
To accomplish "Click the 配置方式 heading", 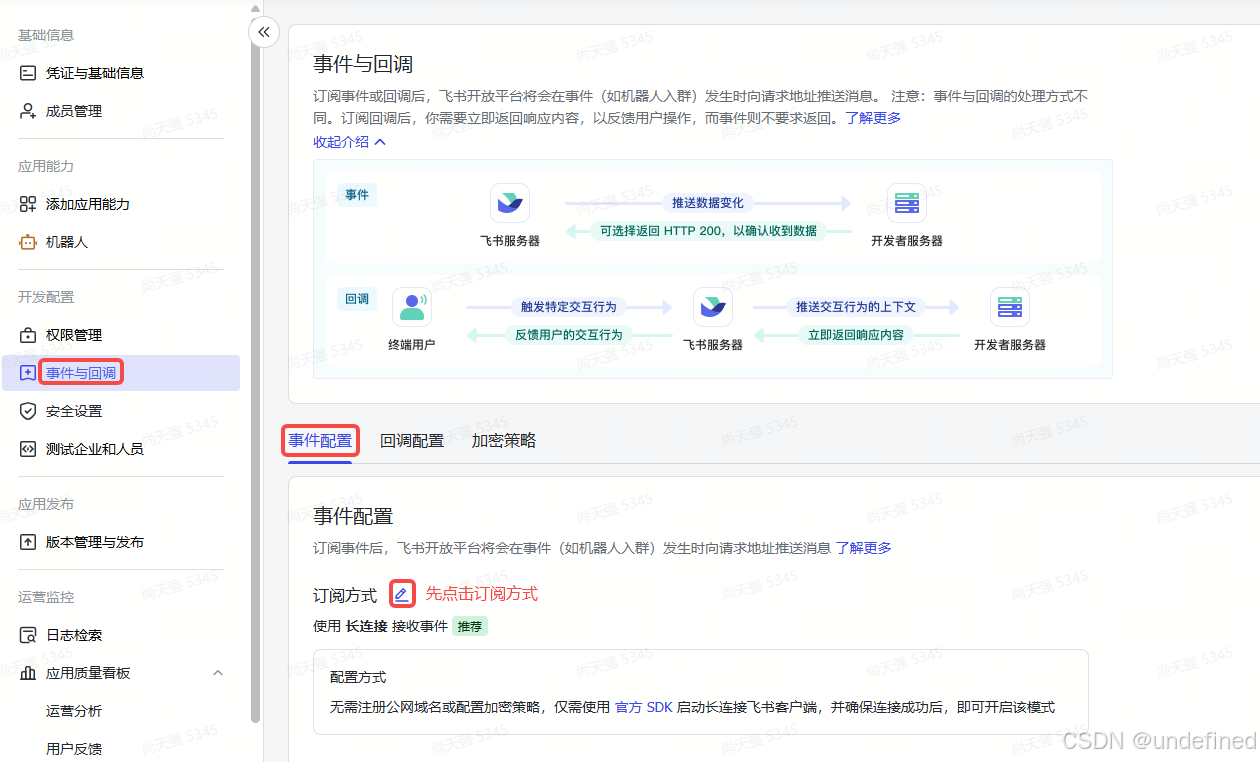I will (x=358, y=678).
